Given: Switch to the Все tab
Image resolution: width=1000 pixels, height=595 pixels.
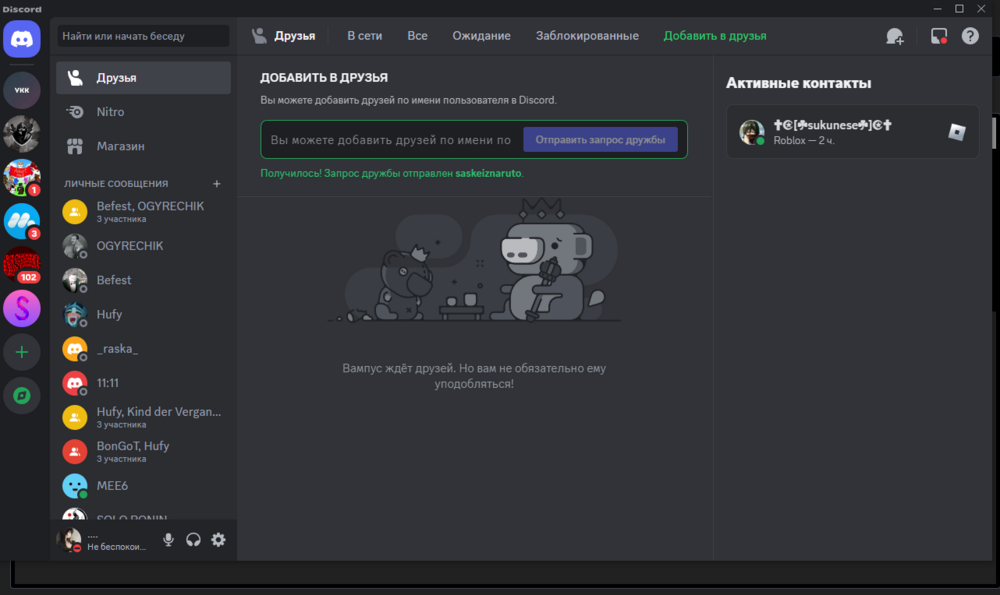Looking at the screenshot, I should pos(418,36).
